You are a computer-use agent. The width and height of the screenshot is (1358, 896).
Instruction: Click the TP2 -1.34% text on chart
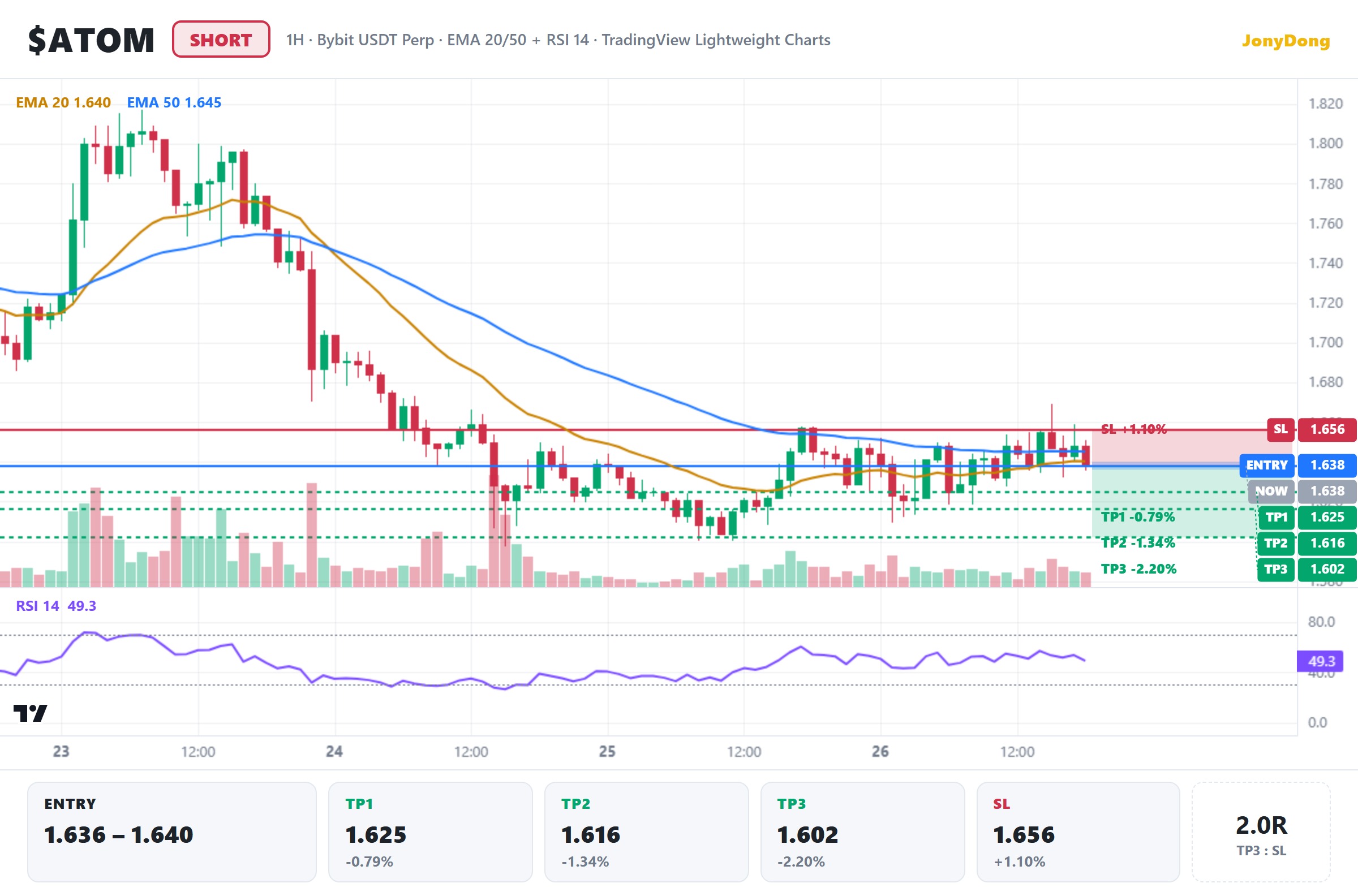tap(1138, 543)
